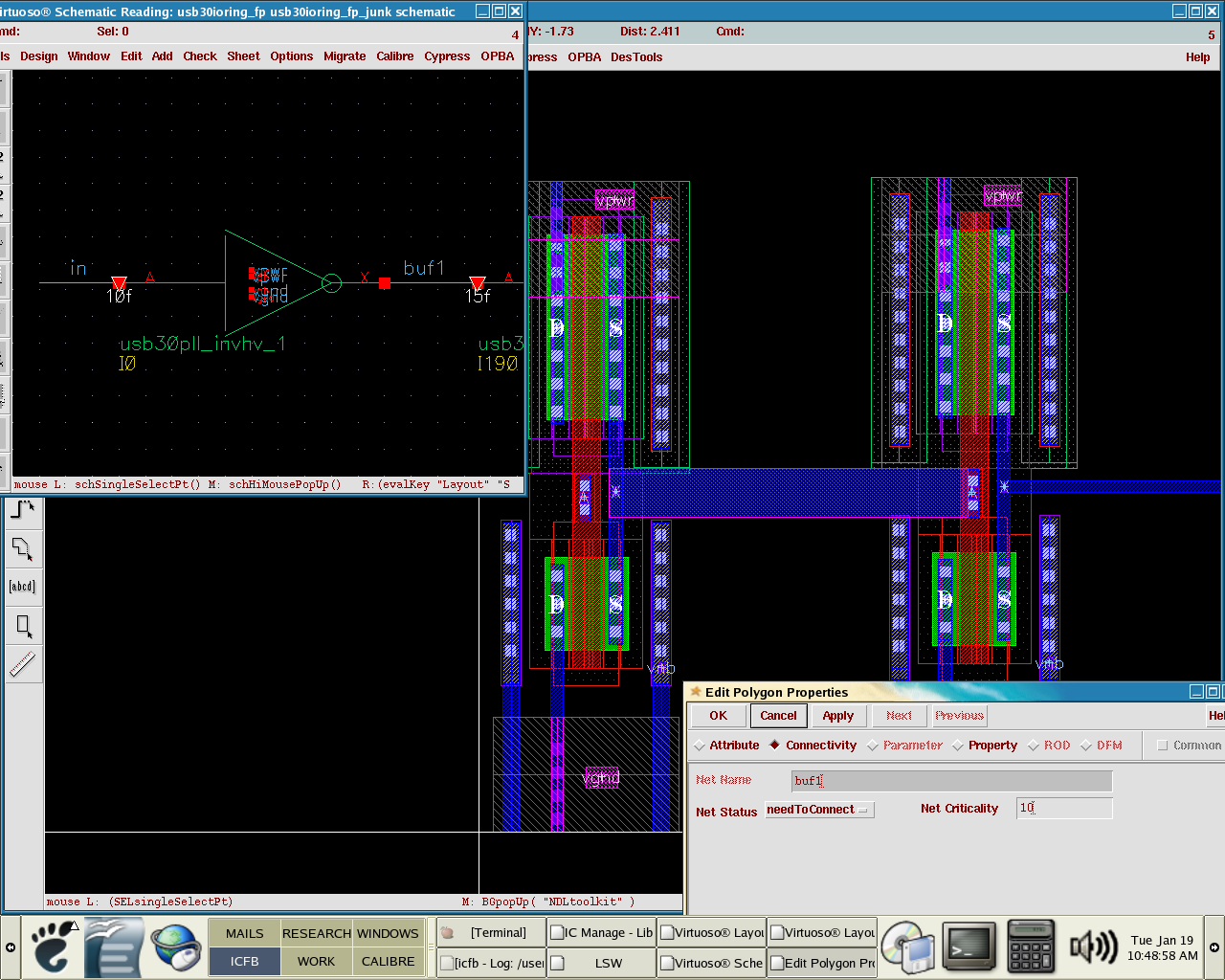Open the Migrate menu
1225x980 pixels.
tap(345, 56)
